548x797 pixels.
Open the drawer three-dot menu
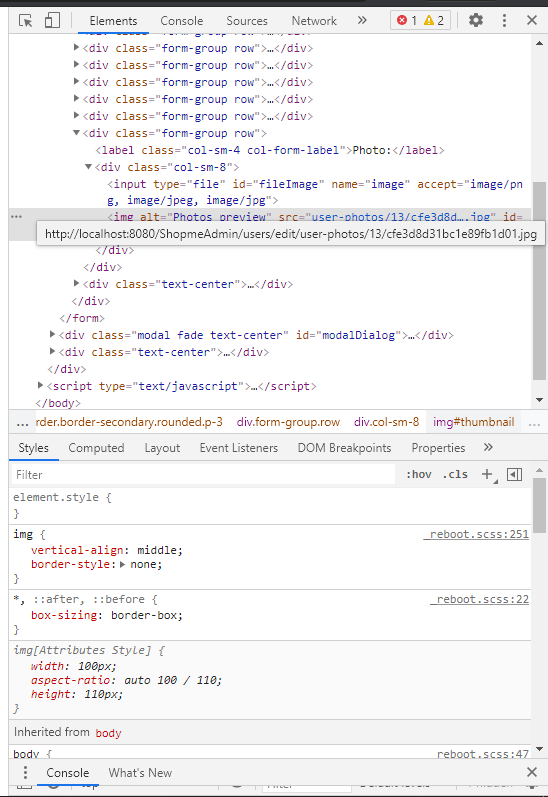pos(25,773)
